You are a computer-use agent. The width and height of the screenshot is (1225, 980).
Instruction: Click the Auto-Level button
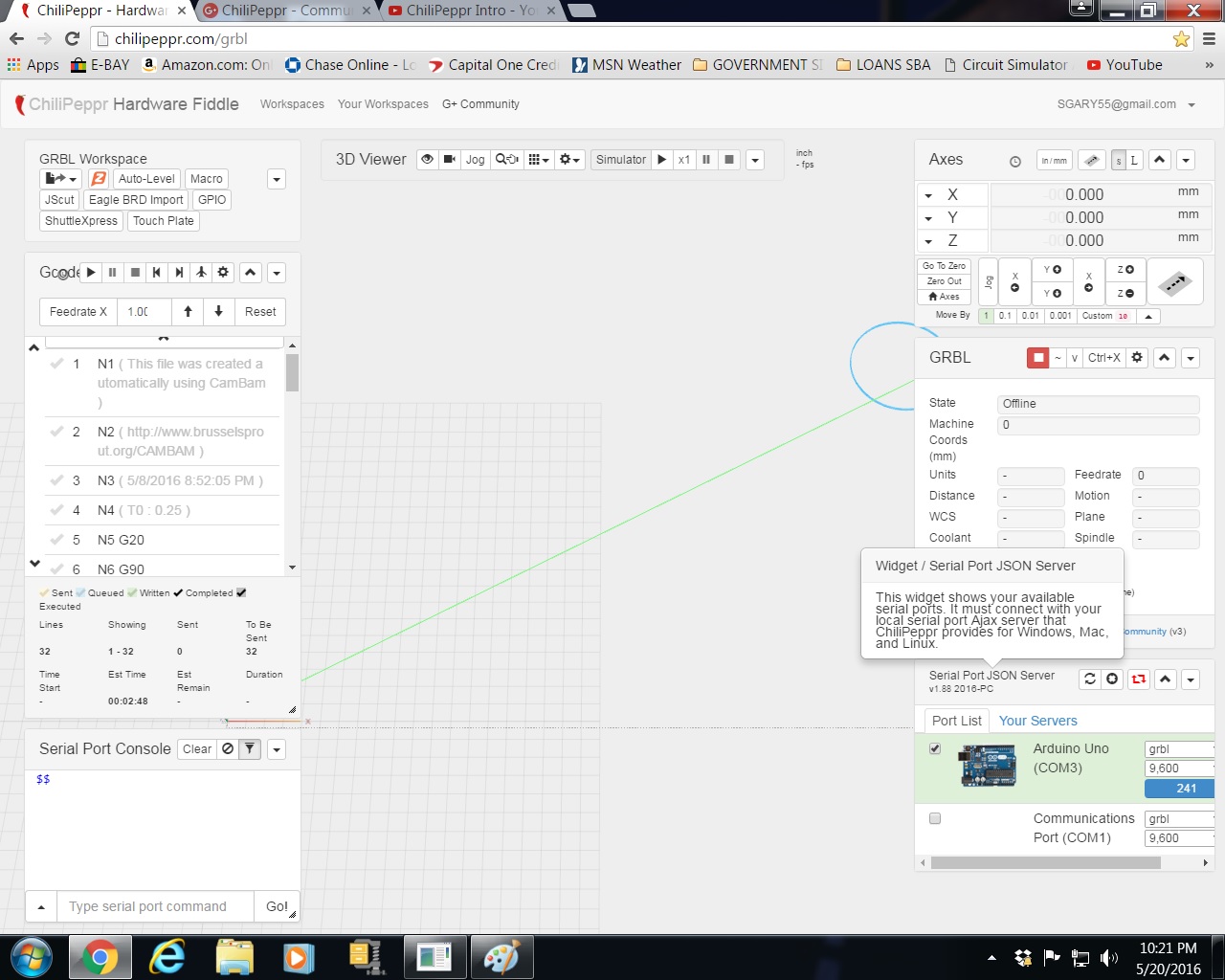coord(146,179)
